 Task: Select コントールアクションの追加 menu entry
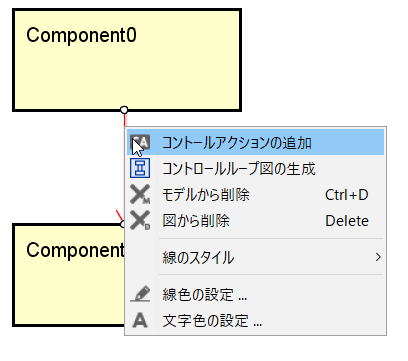(255, 143)
